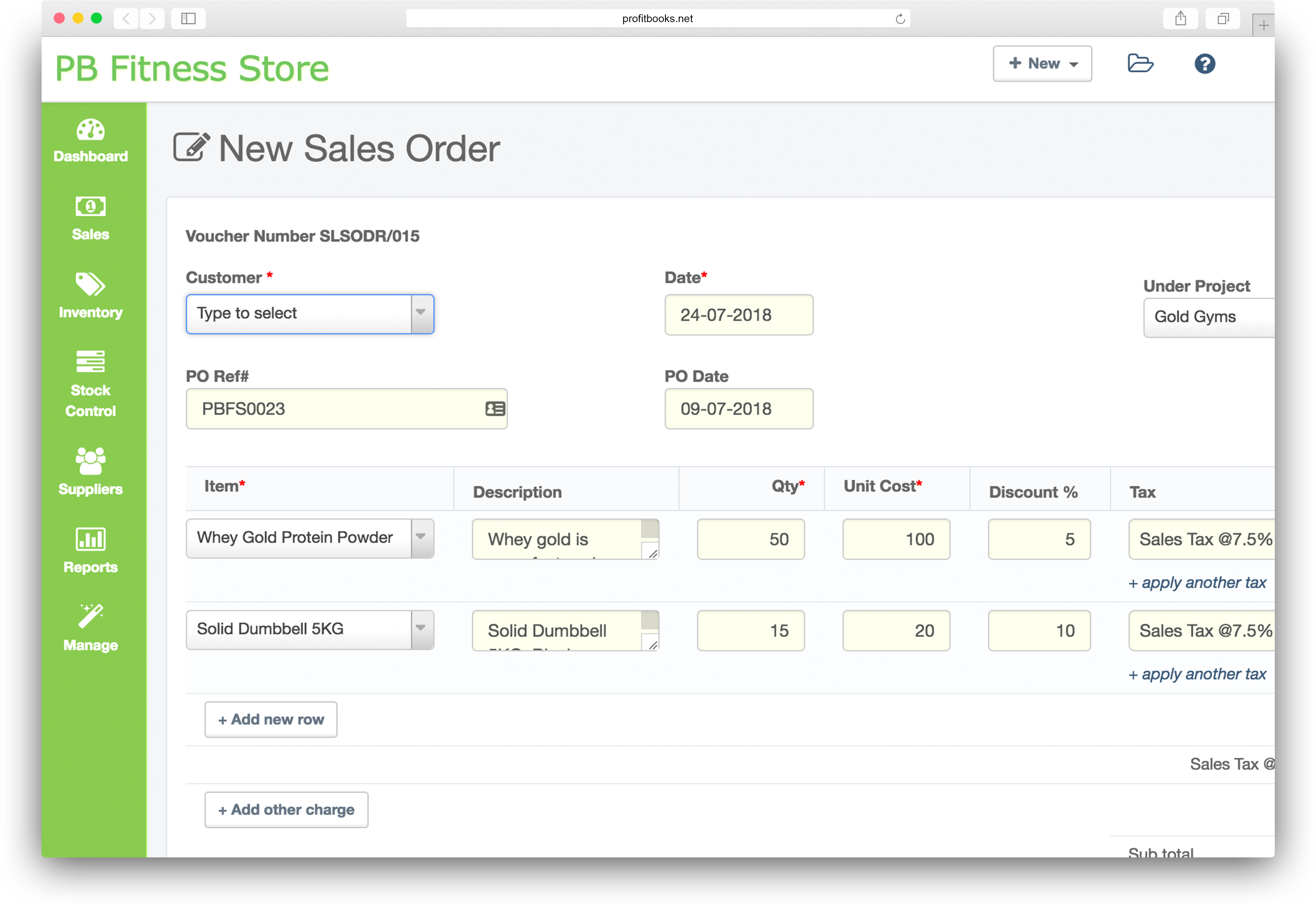The width and height of the screenshot is (1316, 906).
Task: Click the Discount % column header
Action: (1033, 492)
